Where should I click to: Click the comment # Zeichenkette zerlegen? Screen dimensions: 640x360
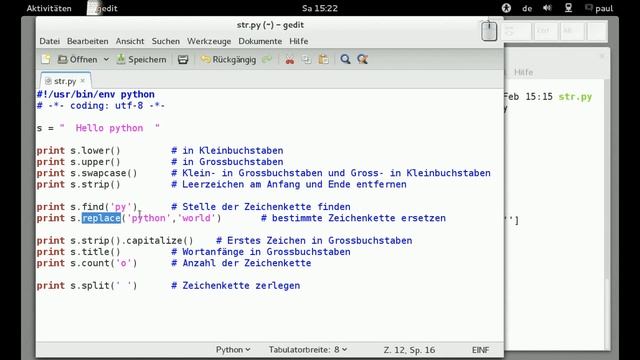click(236, 286)
